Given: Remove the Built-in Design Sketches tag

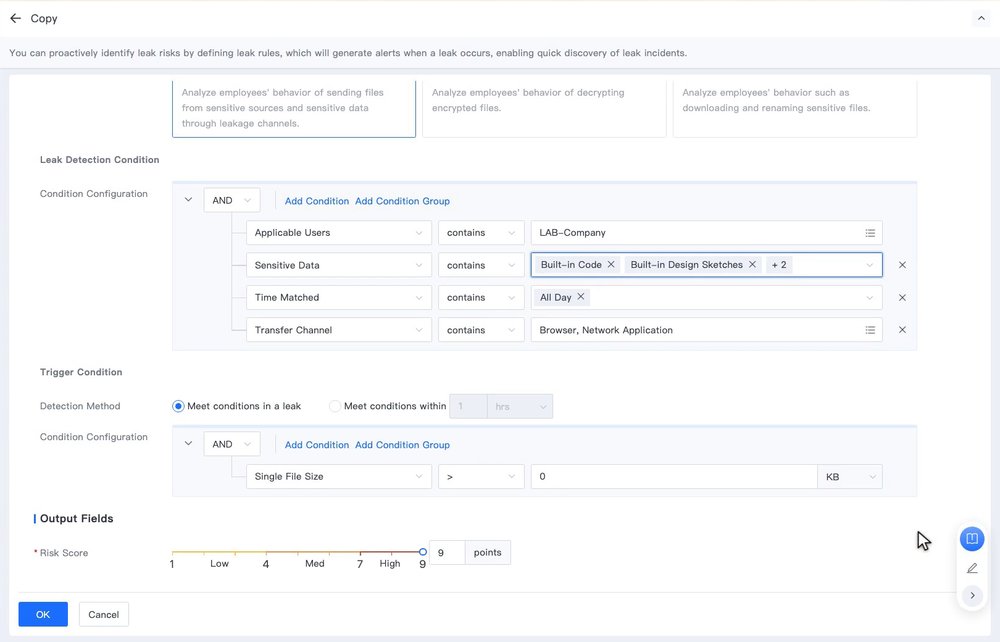Looking at the screenshot, I should (753, 265).
